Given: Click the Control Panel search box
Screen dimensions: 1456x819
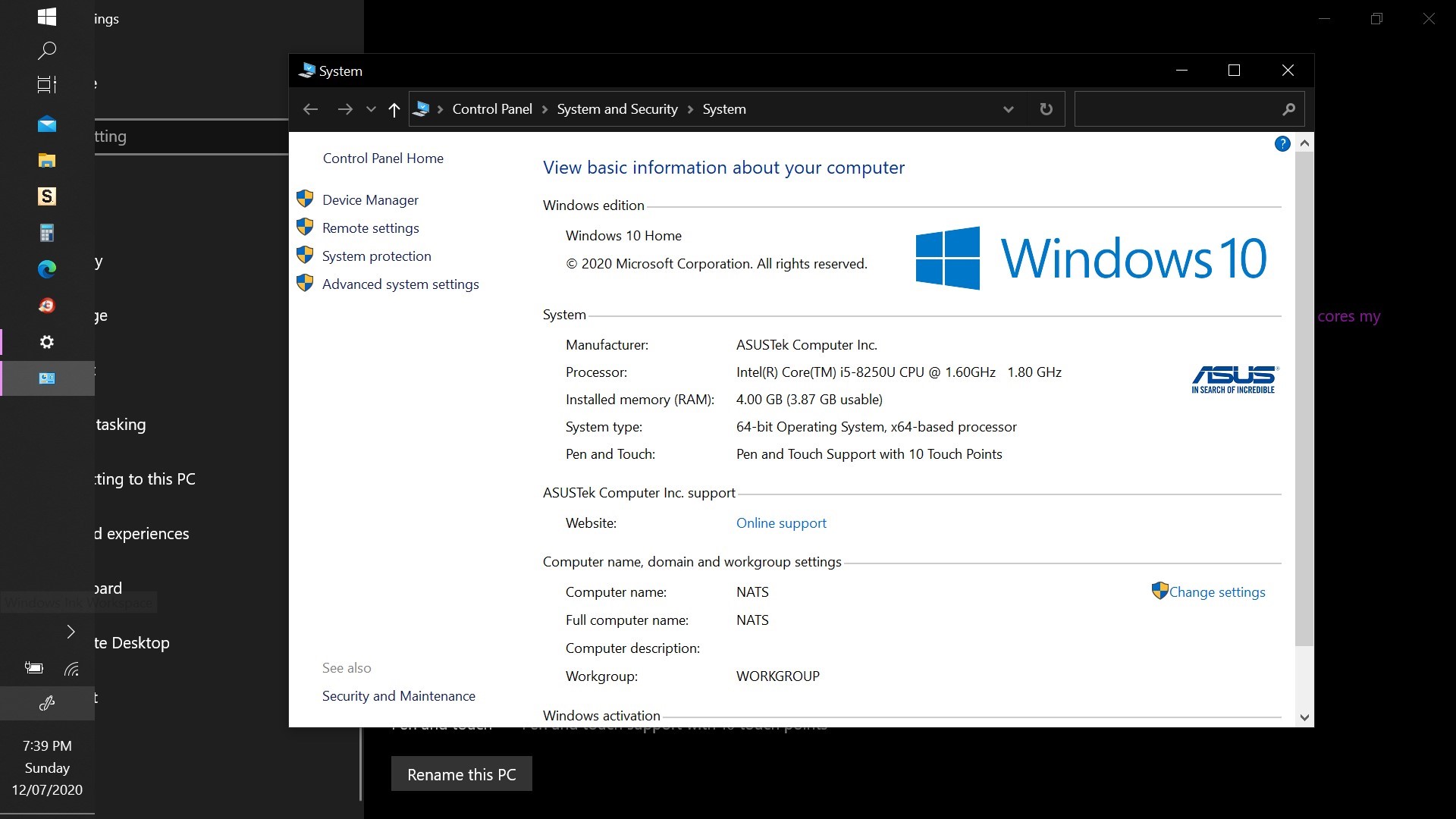Looking at the screenshot, I should click(x=1189, y=109).
